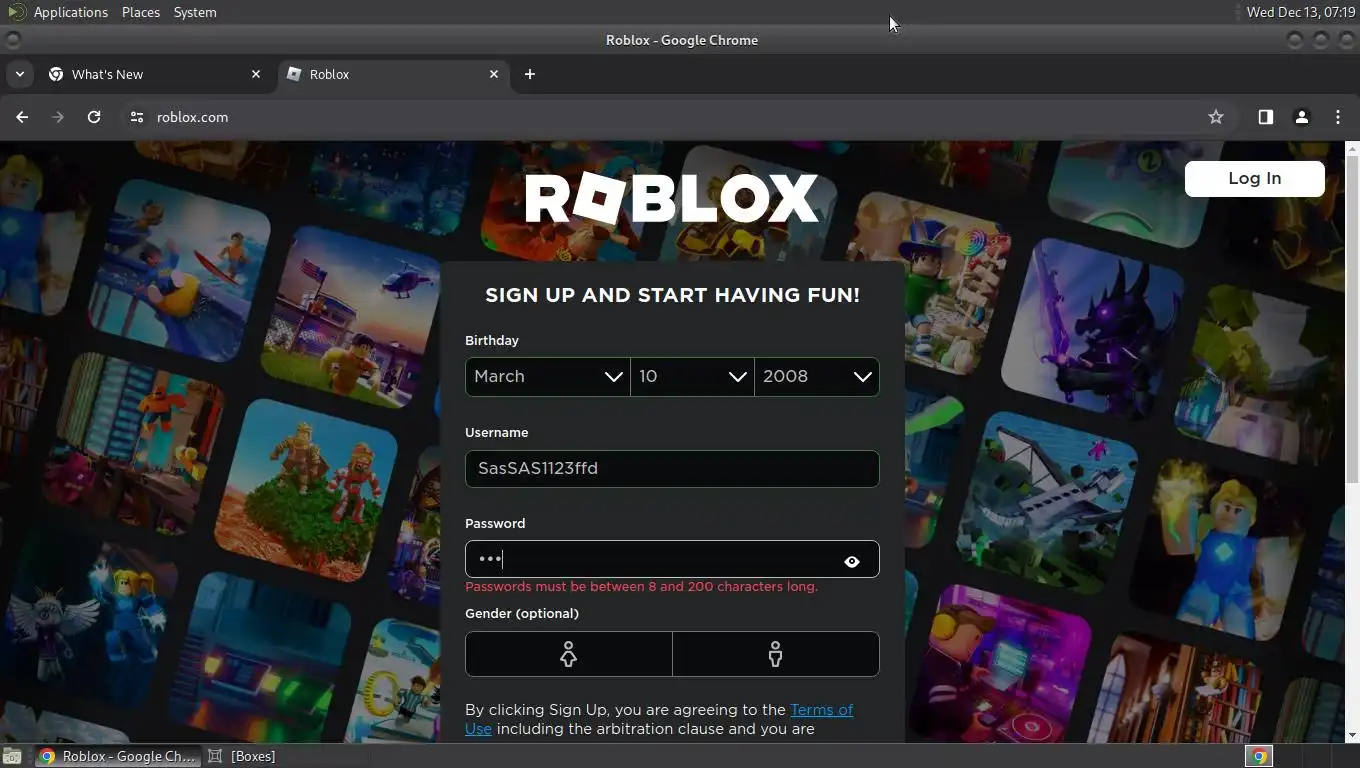The image size is (1360, 768).
Task: Switch to the What's New tab
Action: pos(155,74)
